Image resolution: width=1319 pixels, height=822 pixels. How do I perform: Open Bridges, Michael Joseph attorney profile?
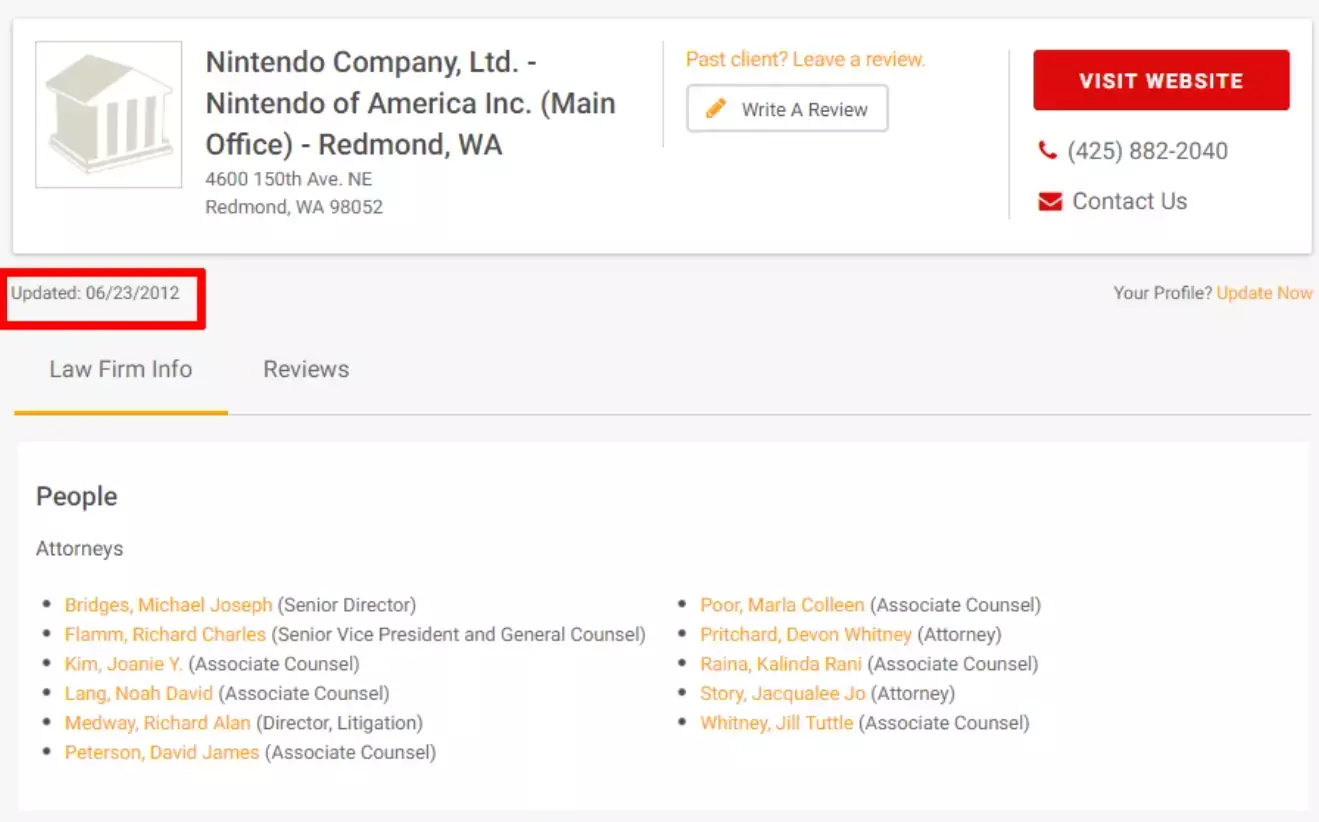pos(168,605)
